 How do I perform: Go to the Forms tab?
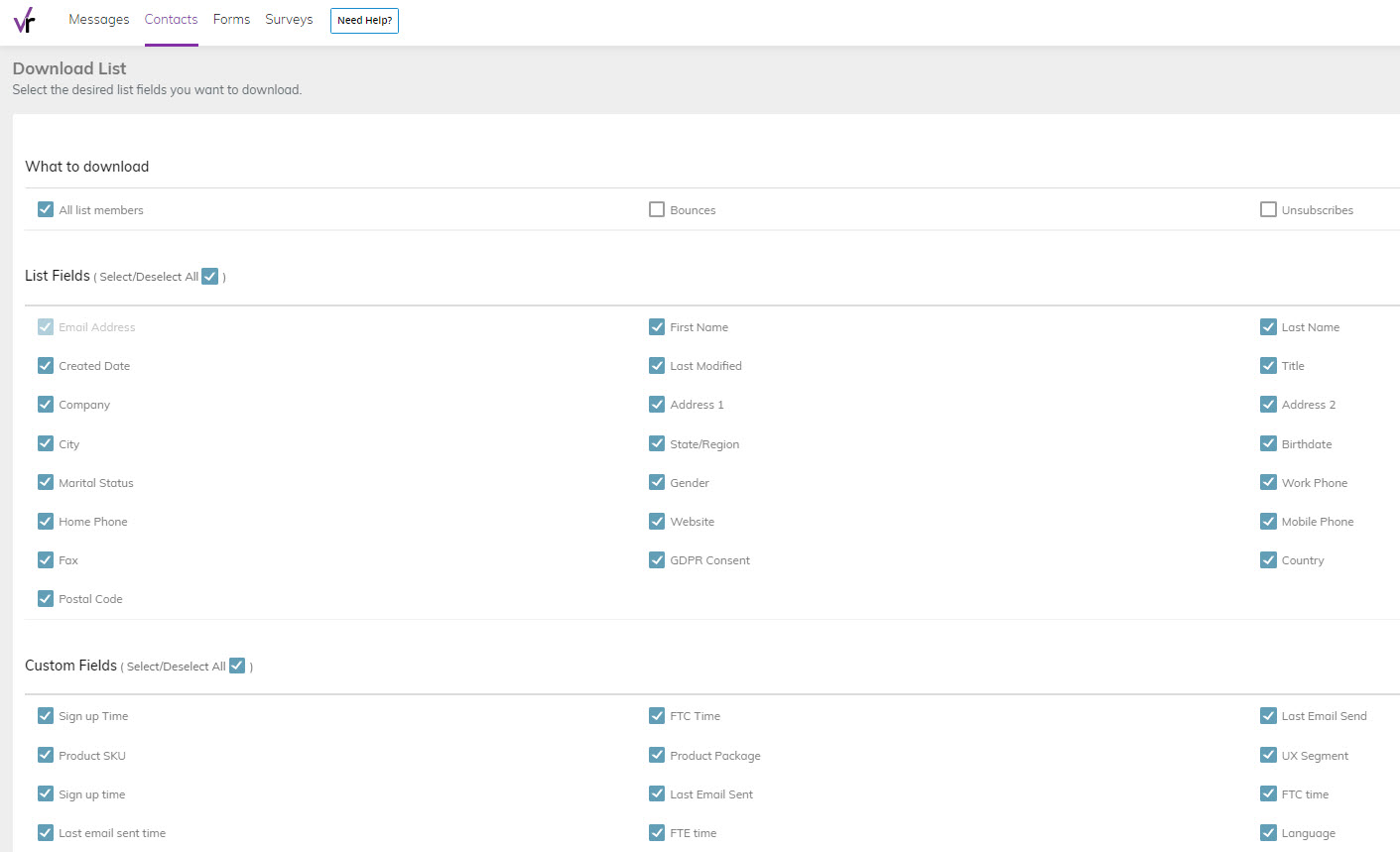tap(231, 19)
